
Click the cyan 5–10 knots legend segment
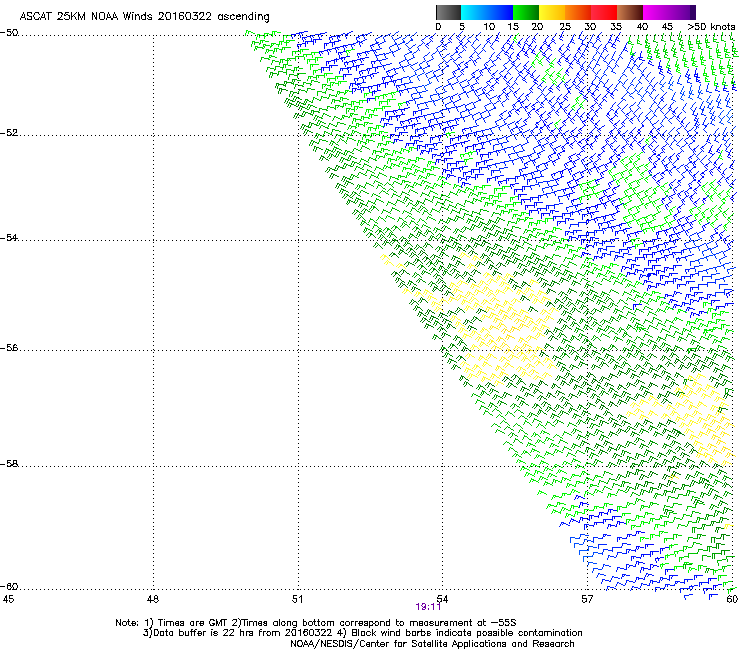[474, 12]
